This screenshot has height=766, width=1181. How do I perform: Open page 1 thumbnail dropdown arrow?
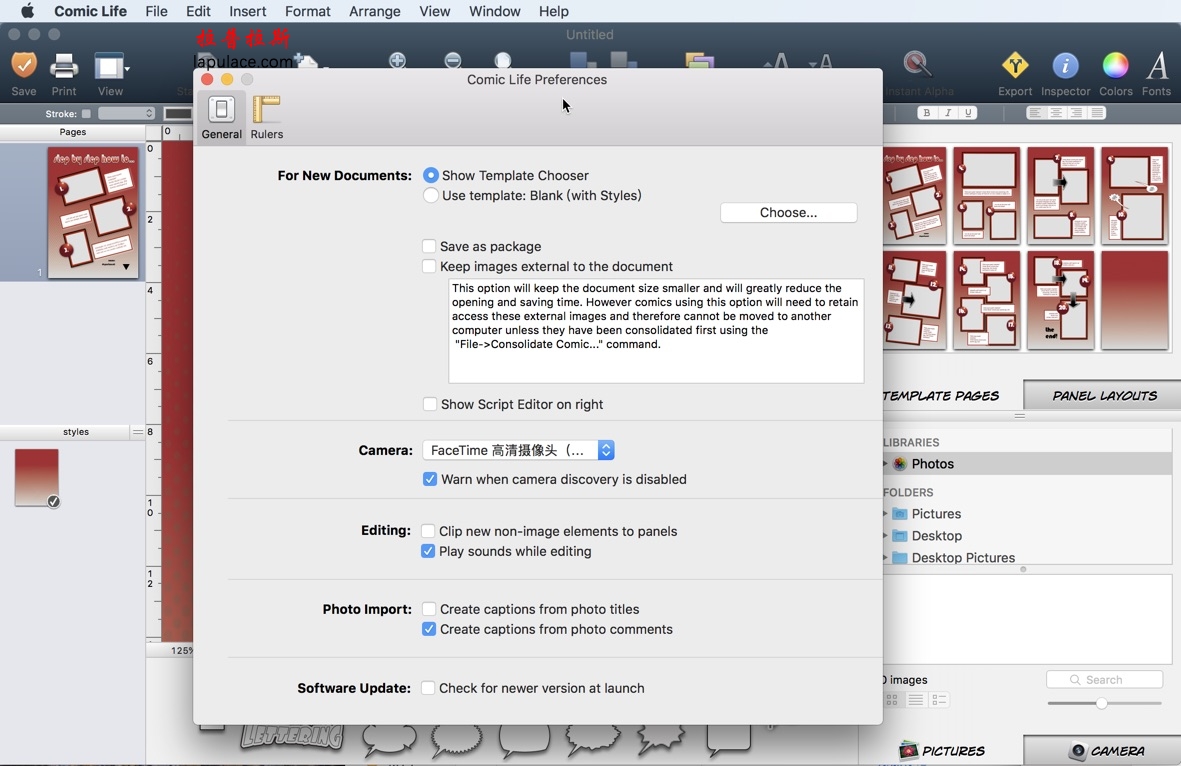[127, 267]
